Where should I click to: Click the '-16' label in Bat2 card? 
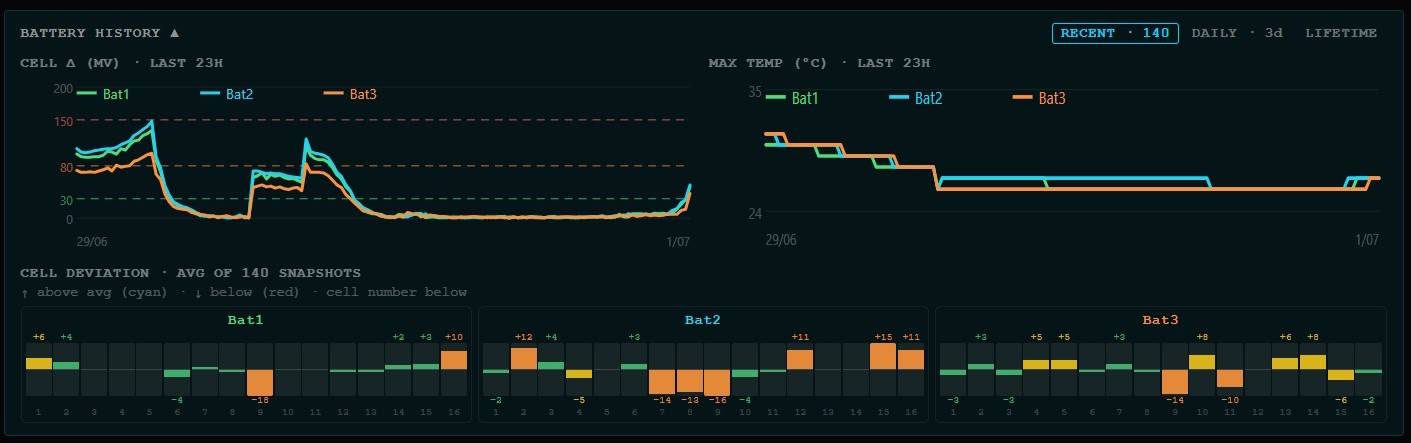(x=717, y=400)
